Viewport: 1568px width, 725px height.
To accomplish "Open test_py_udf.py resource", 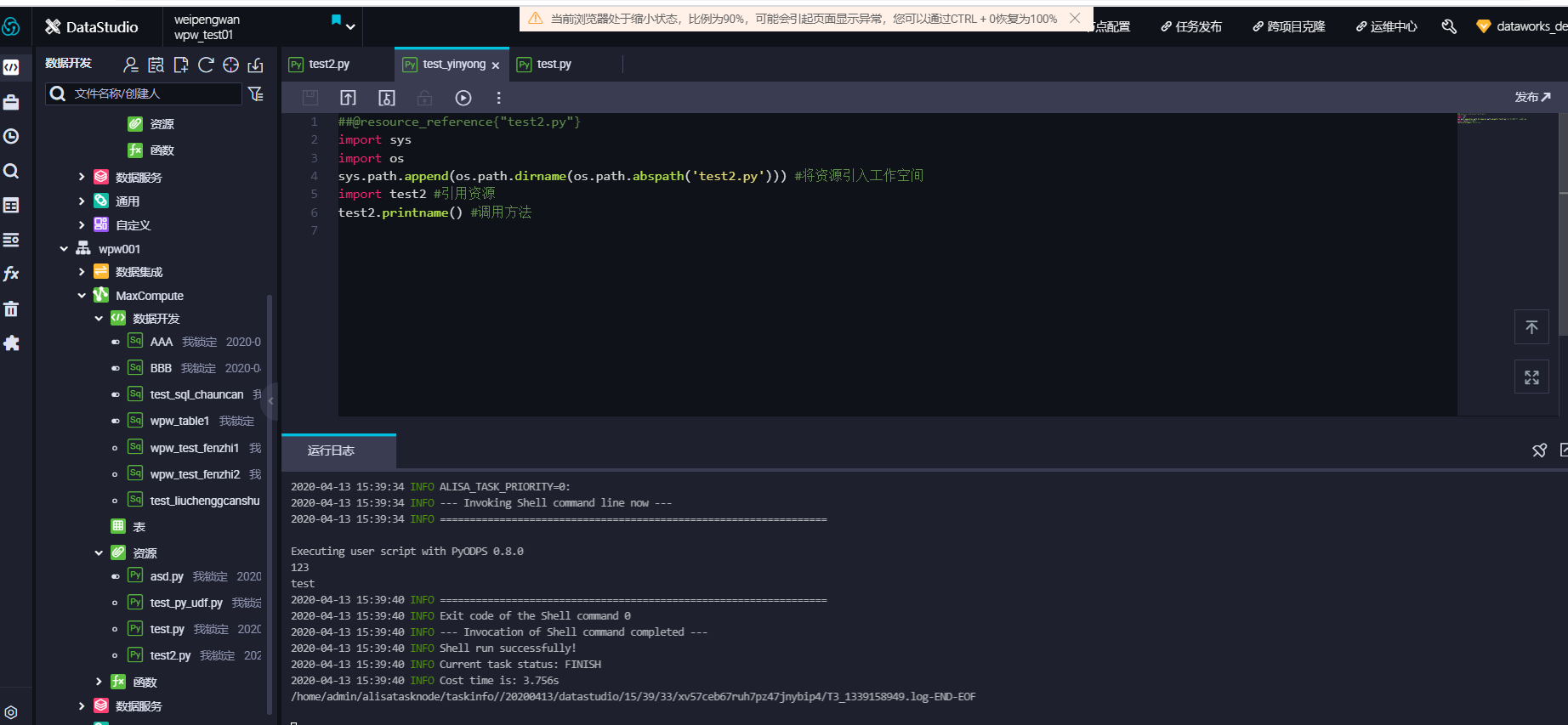I will point(186,603).
